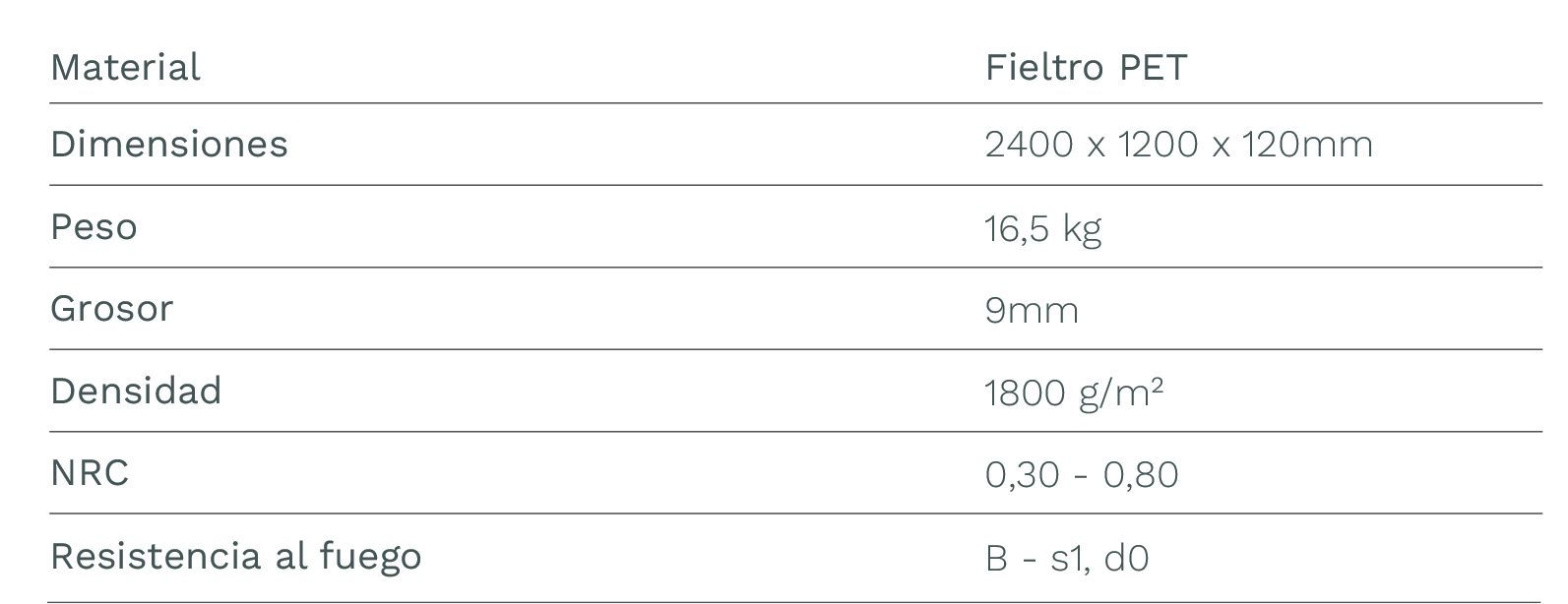
Task: Select the 2400 x 1200 x 120mm value
Action: click(1178, 145)
